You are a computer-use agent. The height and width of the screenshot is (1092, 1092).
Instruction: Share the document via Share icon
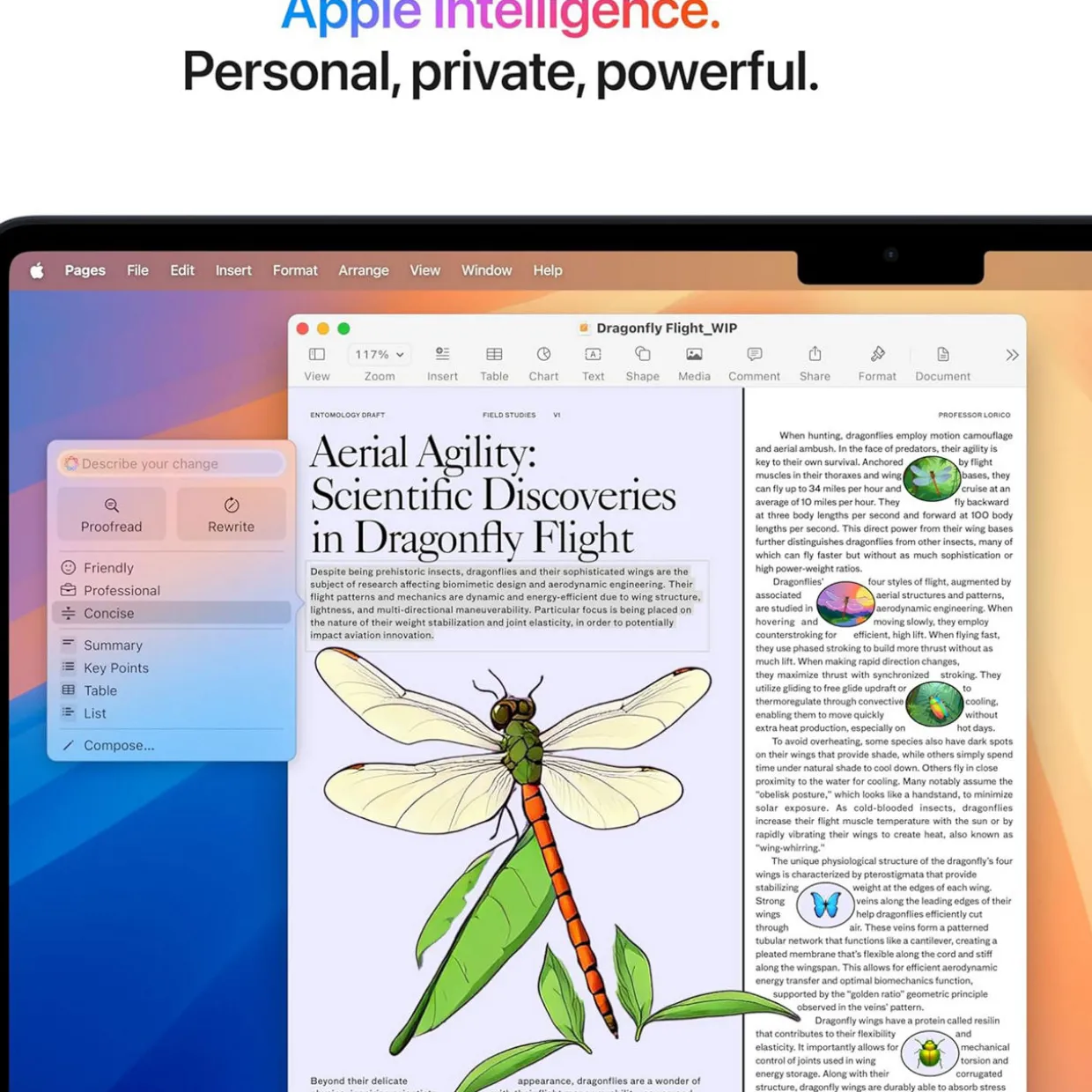pos(815,355)
